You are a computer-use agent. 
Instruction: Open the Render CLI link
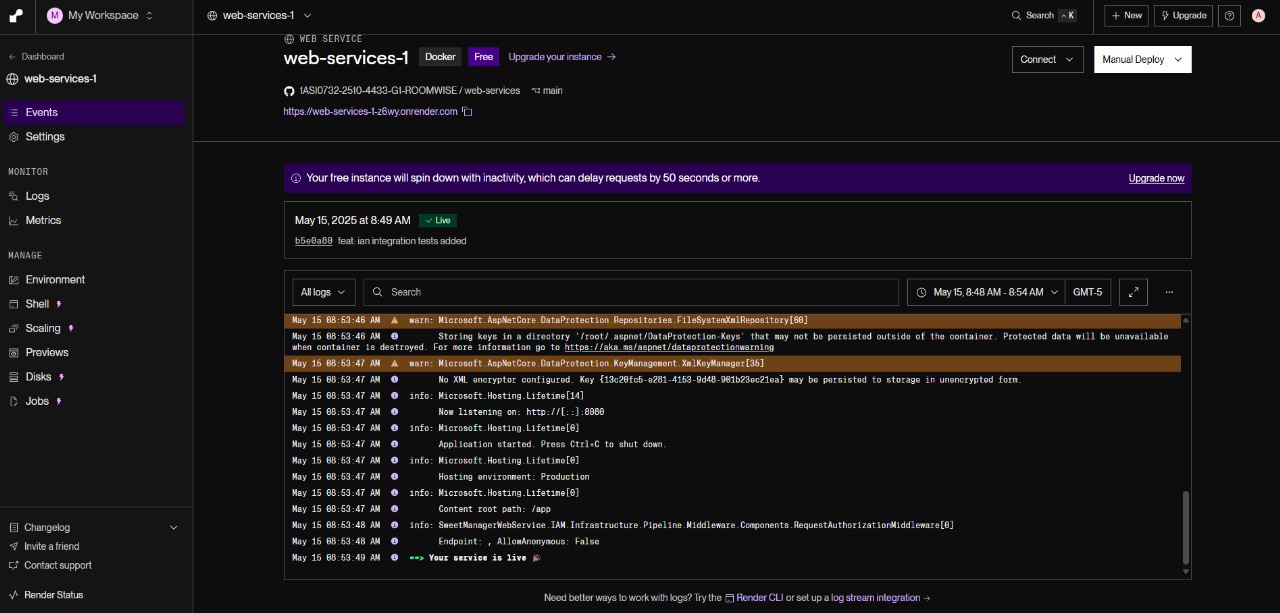tap(754, 597)
